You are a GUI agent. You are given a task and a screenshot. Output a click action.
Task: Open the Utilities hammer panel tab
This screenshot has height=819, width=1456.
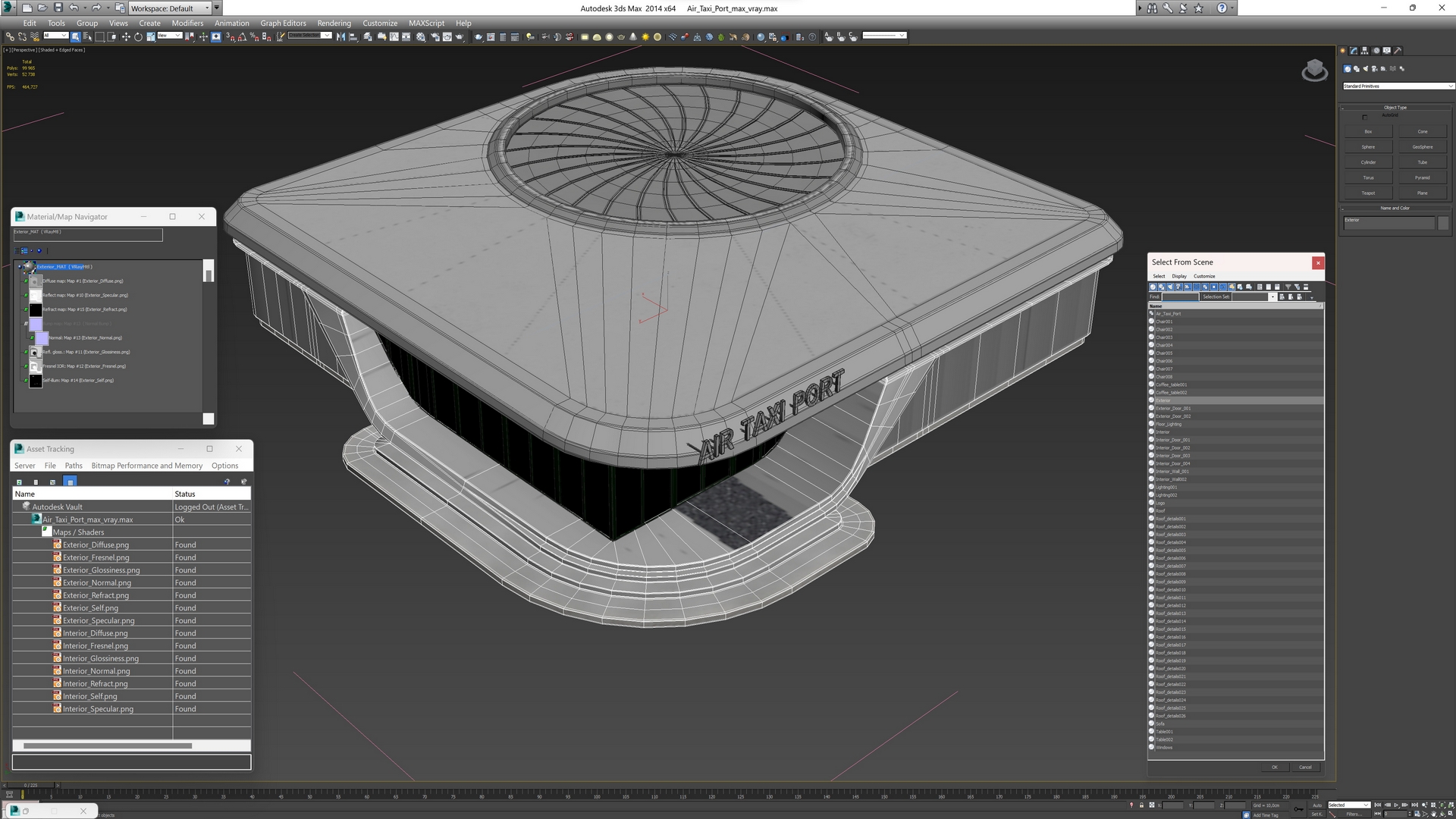pyautogui.click(x=1397, y=51)
